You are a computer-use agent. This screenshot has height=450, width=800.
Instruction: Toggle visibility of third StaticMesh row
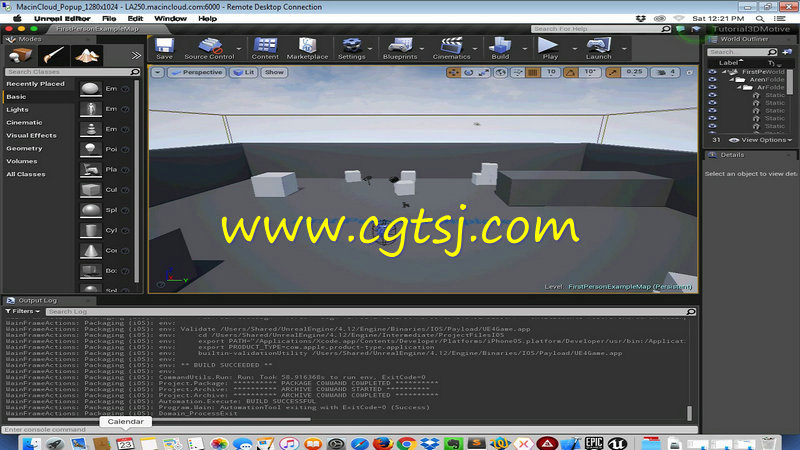click(712, 110)
